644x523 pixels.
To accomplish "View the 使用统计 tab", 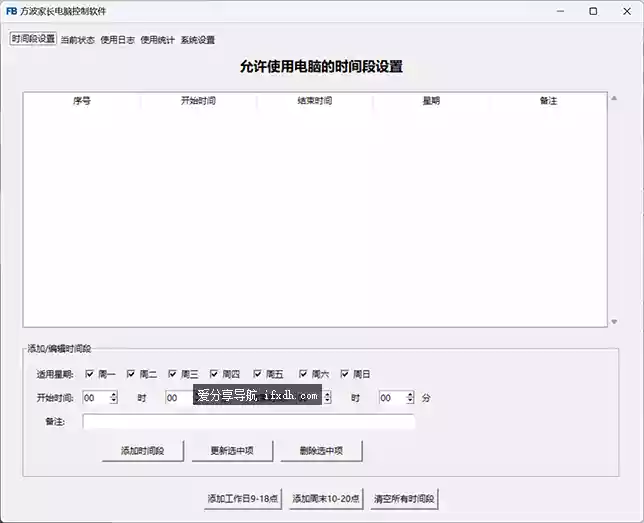I will pyautogui.click(x=157, y=40).
